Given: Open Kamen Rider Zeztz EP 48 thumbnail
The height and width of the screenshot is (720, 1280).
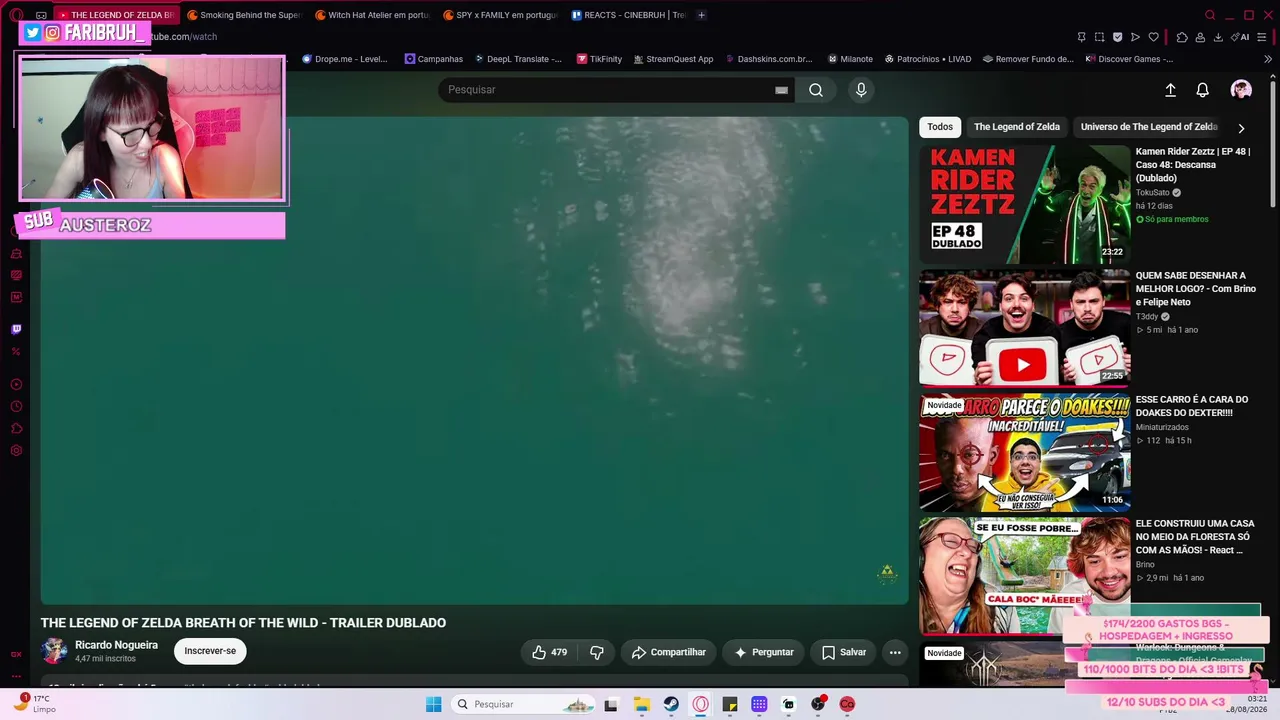Looking at the screenshot, I should click(1025, 204).
